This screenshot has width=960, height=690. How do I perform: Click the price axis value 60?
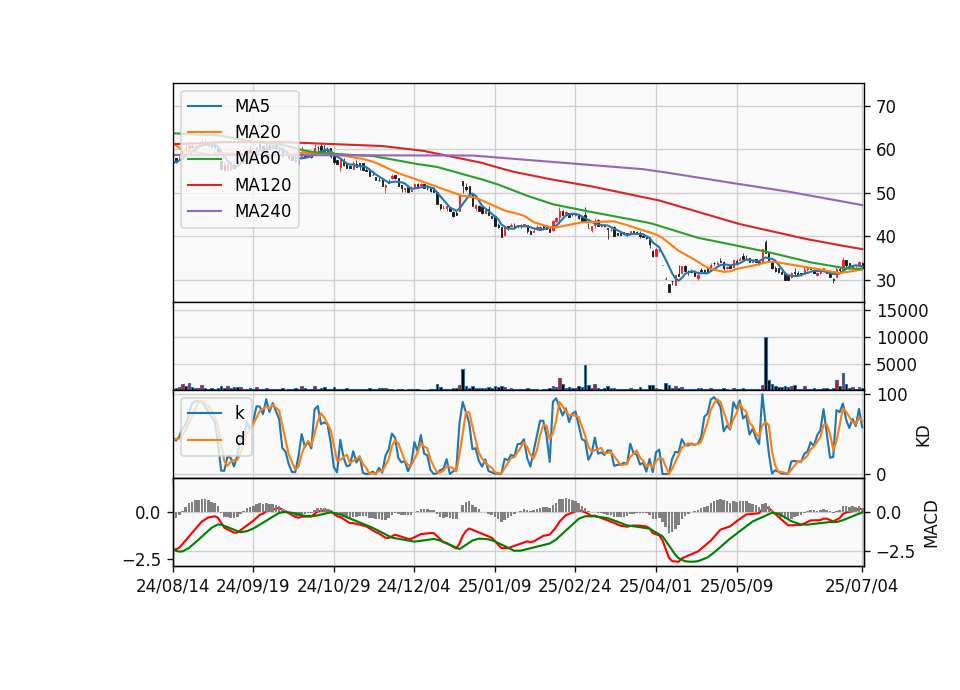click(x=885, y=150)
